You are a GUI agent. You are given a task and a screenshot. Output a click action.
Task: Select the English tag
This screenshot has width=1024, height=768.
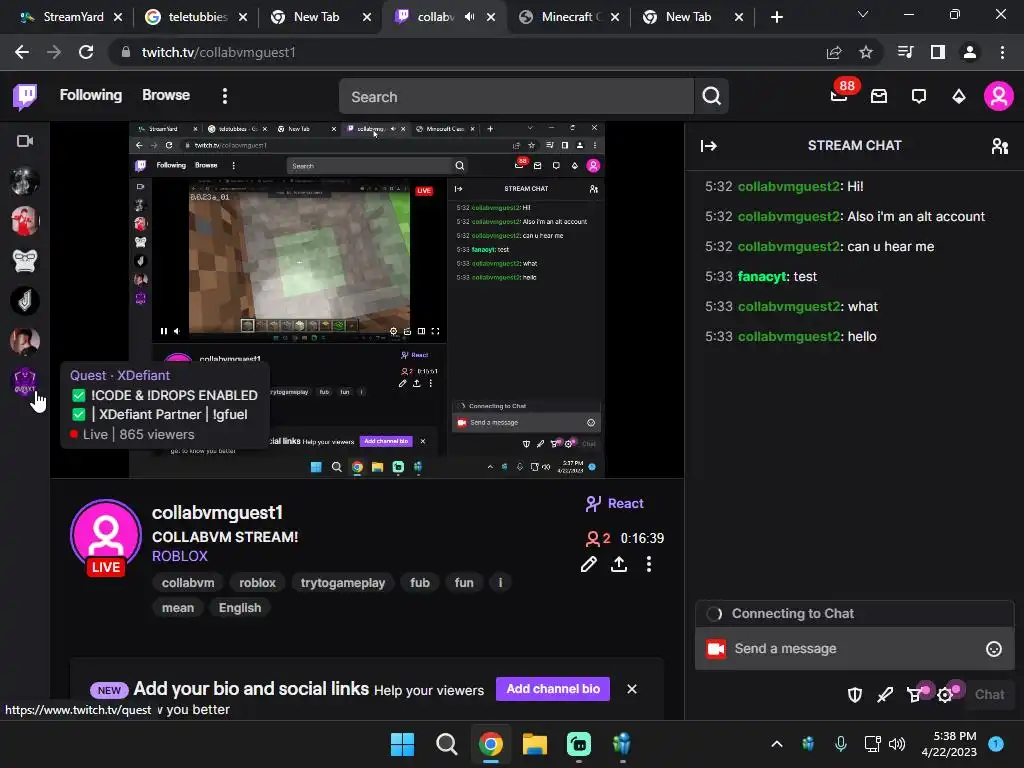coord(240,608)
